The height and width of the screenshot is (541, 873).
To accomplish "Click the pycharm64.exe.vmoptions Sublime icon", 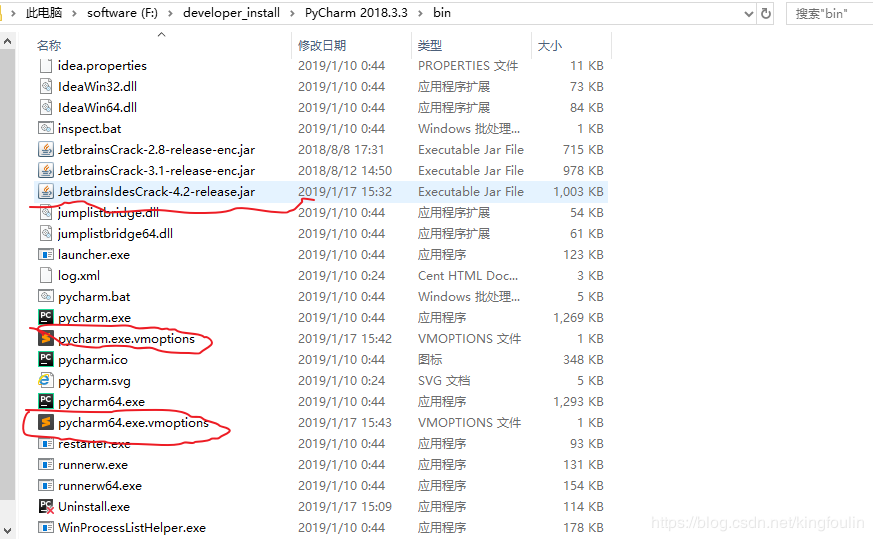I will [46, 422].
